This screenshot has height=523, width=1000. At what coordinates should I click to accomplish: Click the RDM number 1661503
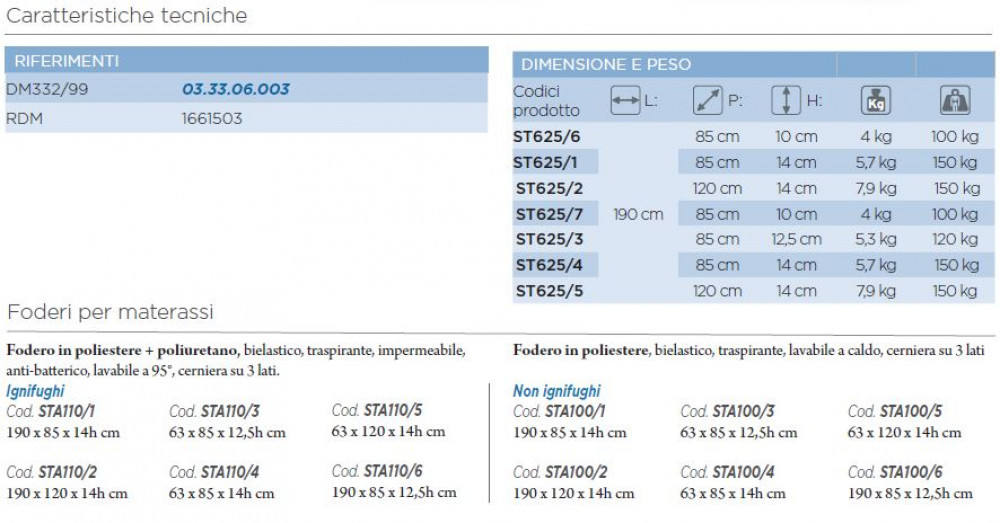click(x=212, y=119)
